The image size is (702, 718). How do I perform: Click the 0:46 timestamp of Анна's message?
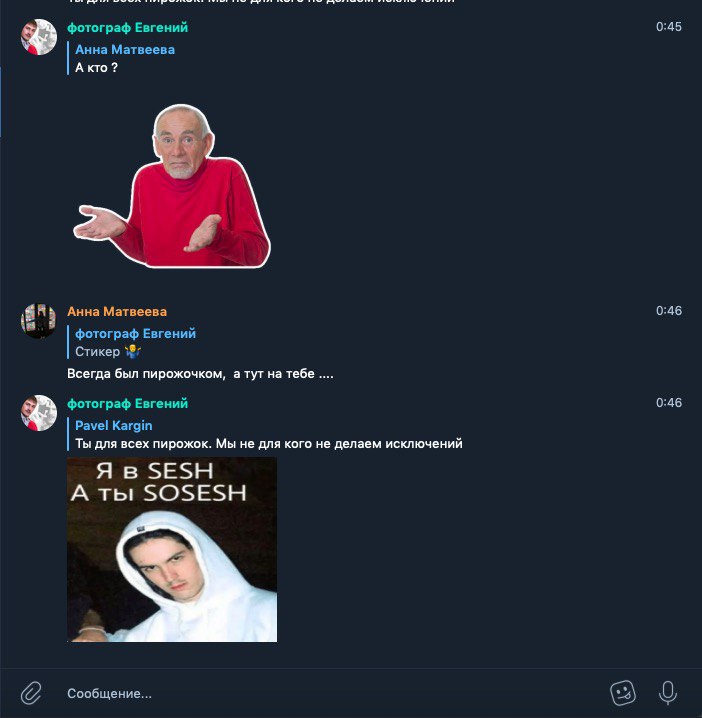[x=669, y=310]
